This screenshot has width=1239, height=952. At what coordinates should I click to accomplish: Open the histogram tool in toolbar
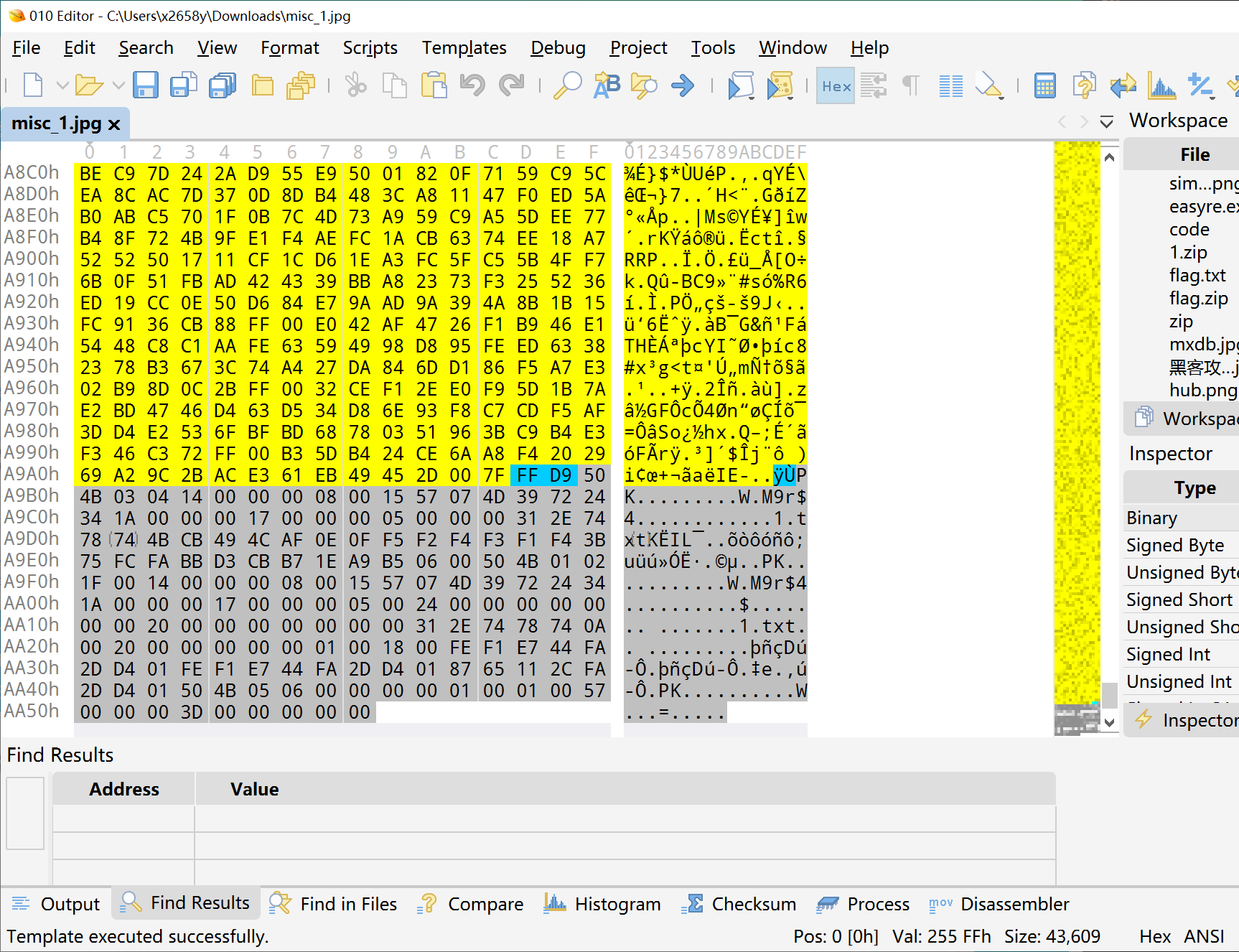(x=1161, y=85)
